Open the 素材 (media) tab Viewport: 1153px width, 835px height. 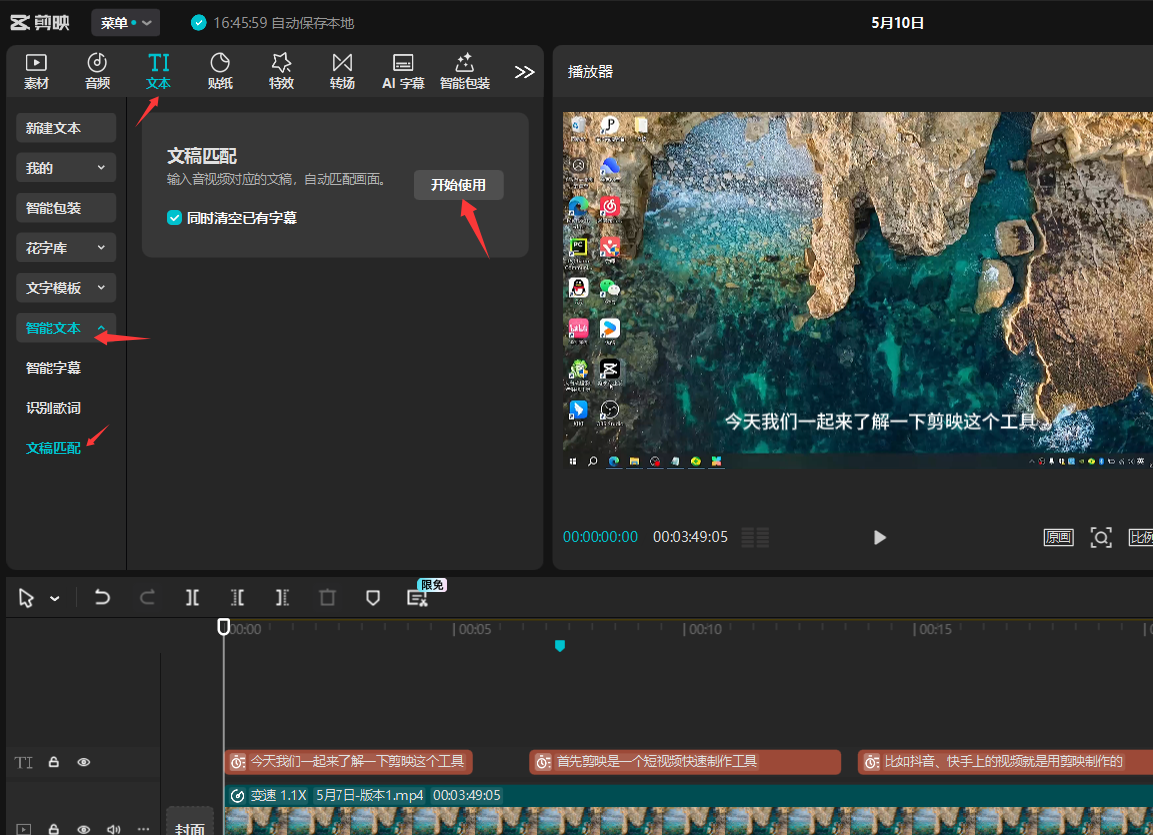[36, 71]
